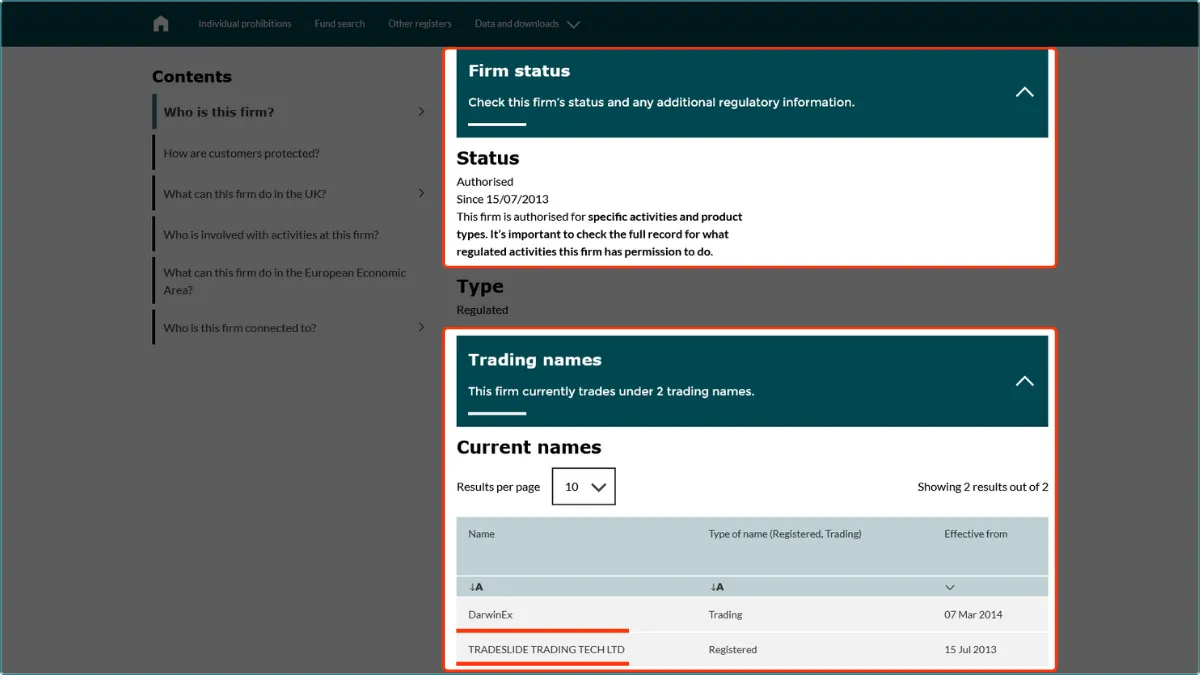1200x675 pixels.
Task: Click sort chevron under Effective from
Action: 950,587
